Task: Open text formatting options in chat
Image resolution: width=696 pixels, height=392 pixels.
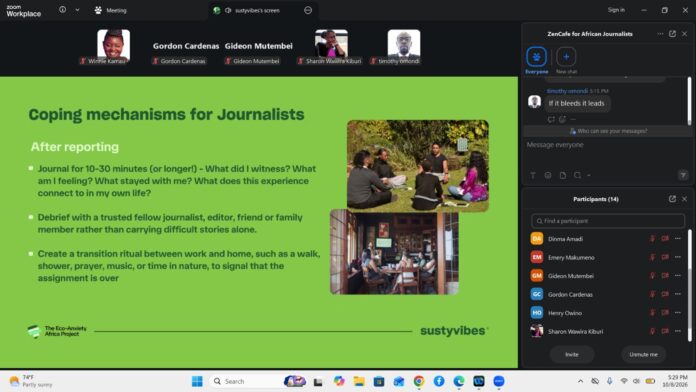Action: (533, 175)
